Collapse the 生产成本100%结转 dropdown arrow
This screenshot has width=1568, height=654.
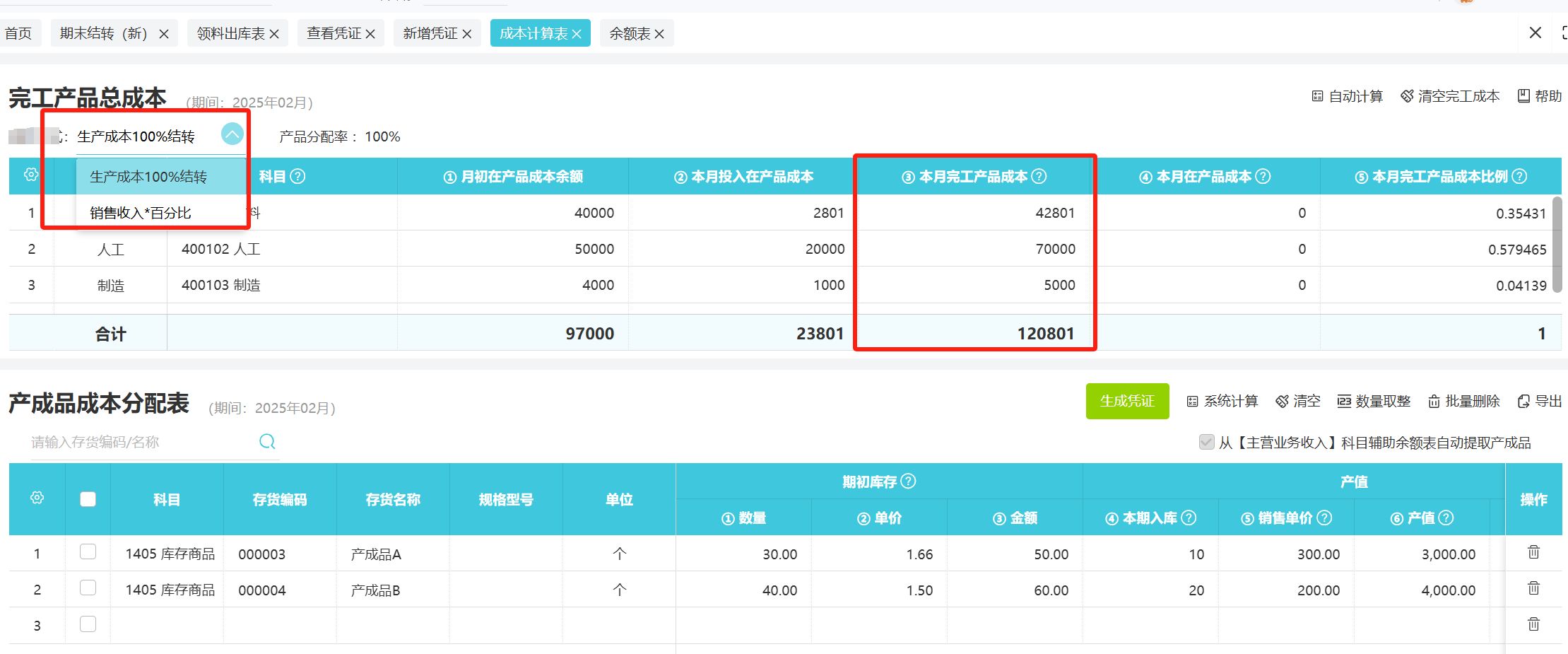click(232, 134)
